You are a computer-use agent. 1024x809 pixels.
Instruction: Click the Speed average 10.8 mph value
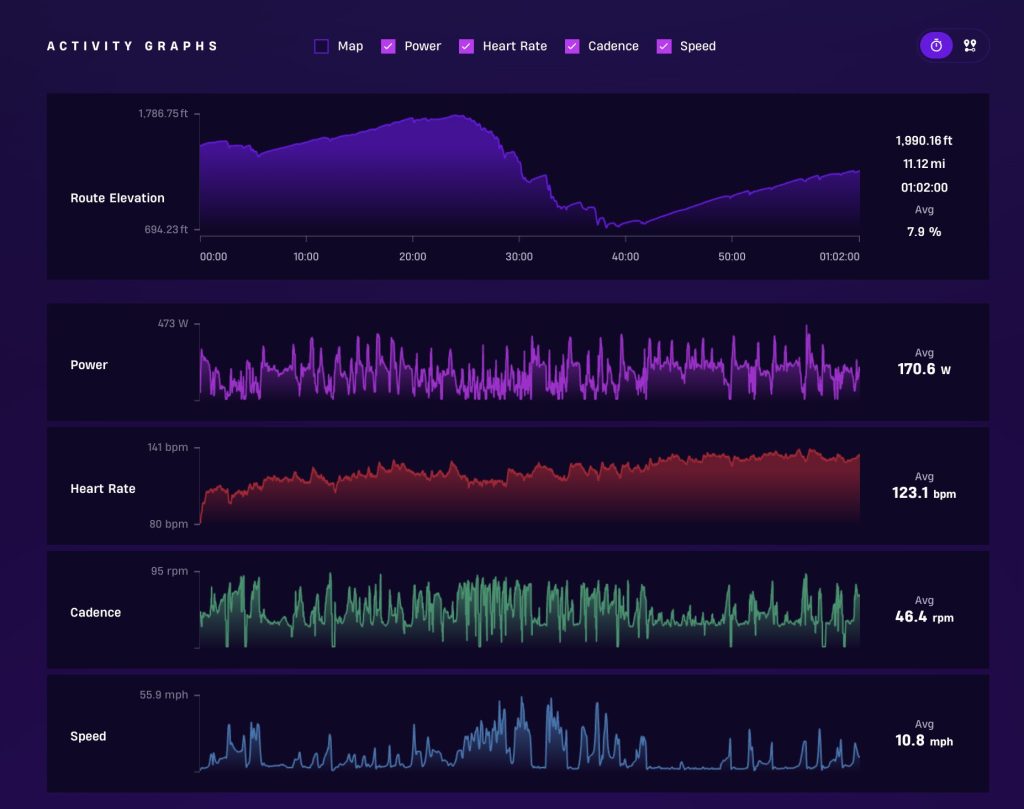click(924, 740)
